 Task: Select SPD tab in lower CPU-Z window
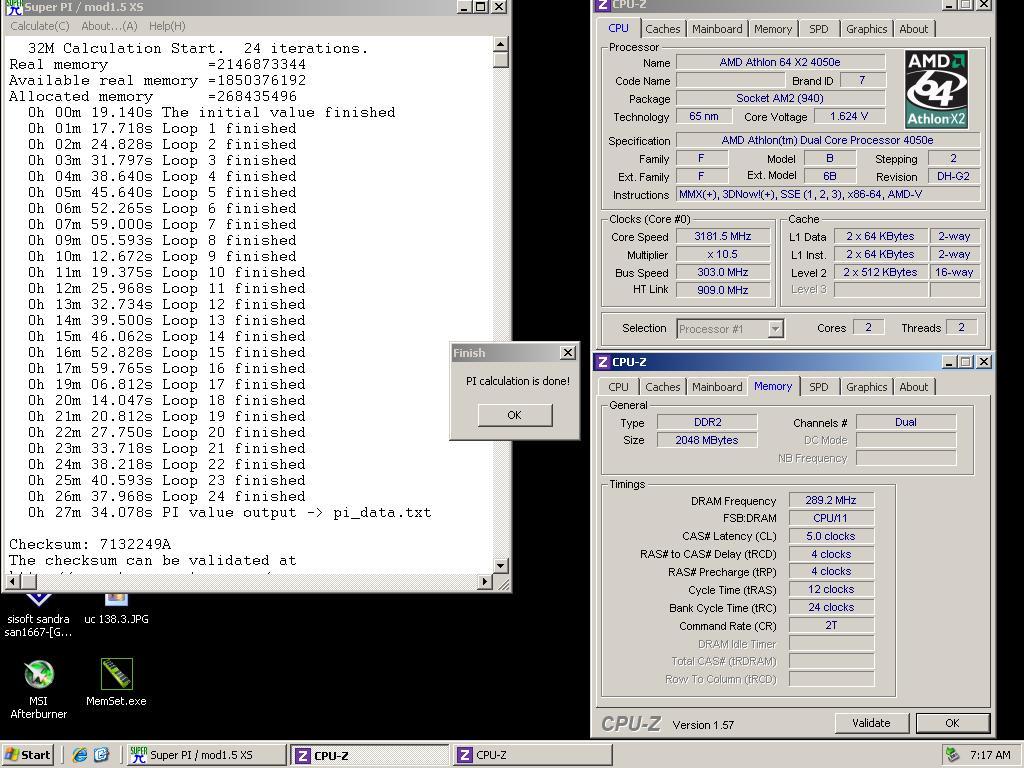[818, 387]
